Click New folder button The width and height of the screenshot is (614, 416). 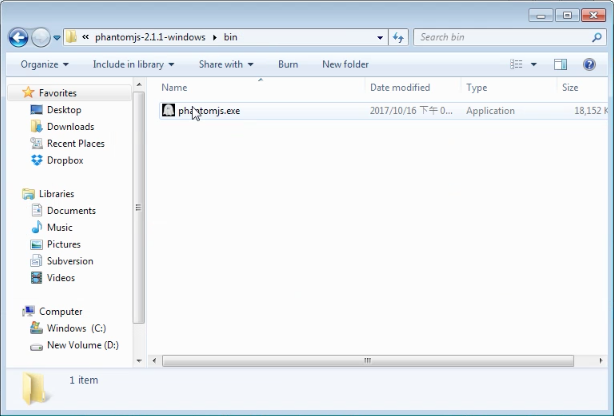pos(345,64)
